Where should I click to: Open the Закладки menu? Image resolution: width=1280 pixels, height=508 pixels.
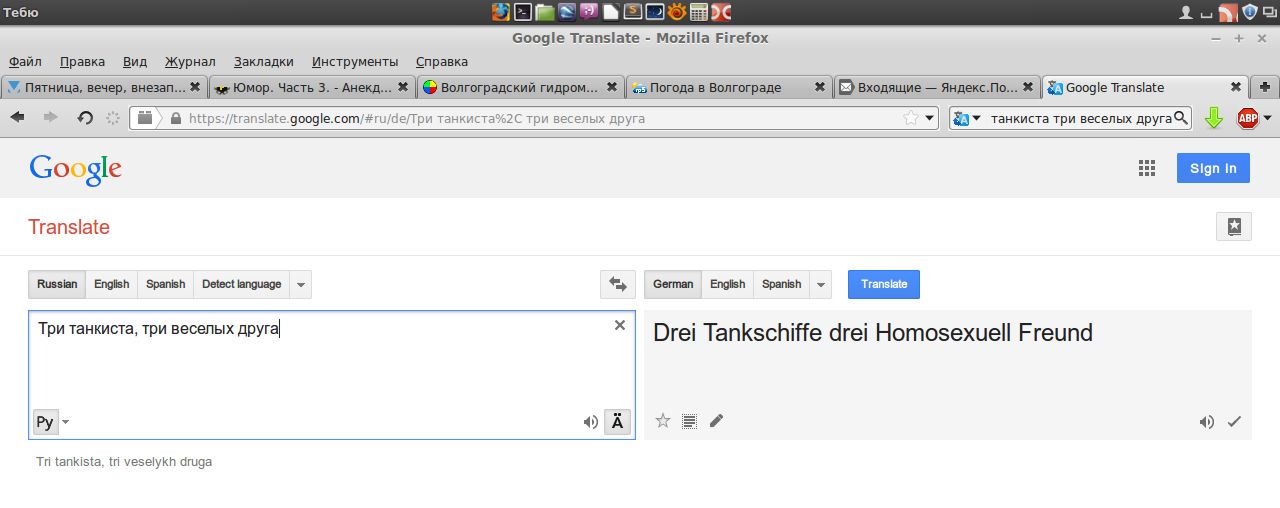264,61
